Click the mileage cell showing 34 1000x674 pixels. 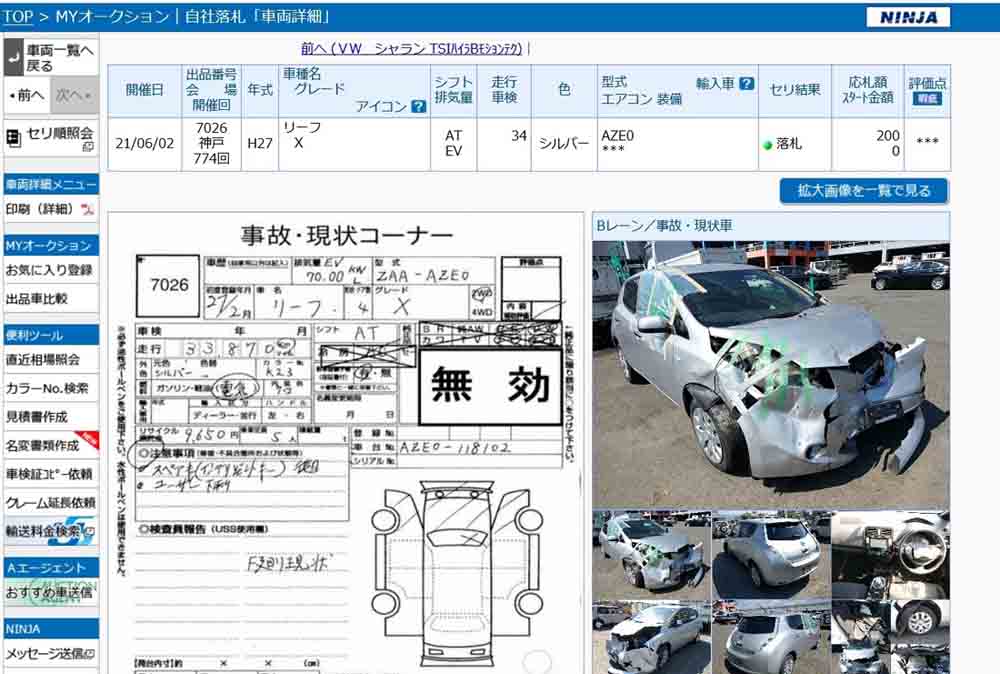(x=504, y=143)
